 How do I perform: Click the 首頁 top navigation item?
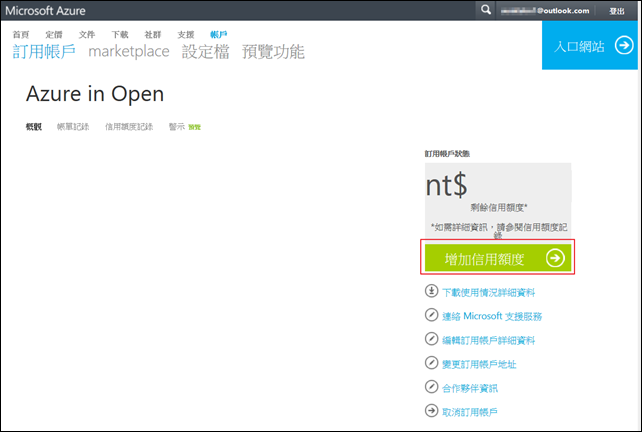click(x=21, y=34)
